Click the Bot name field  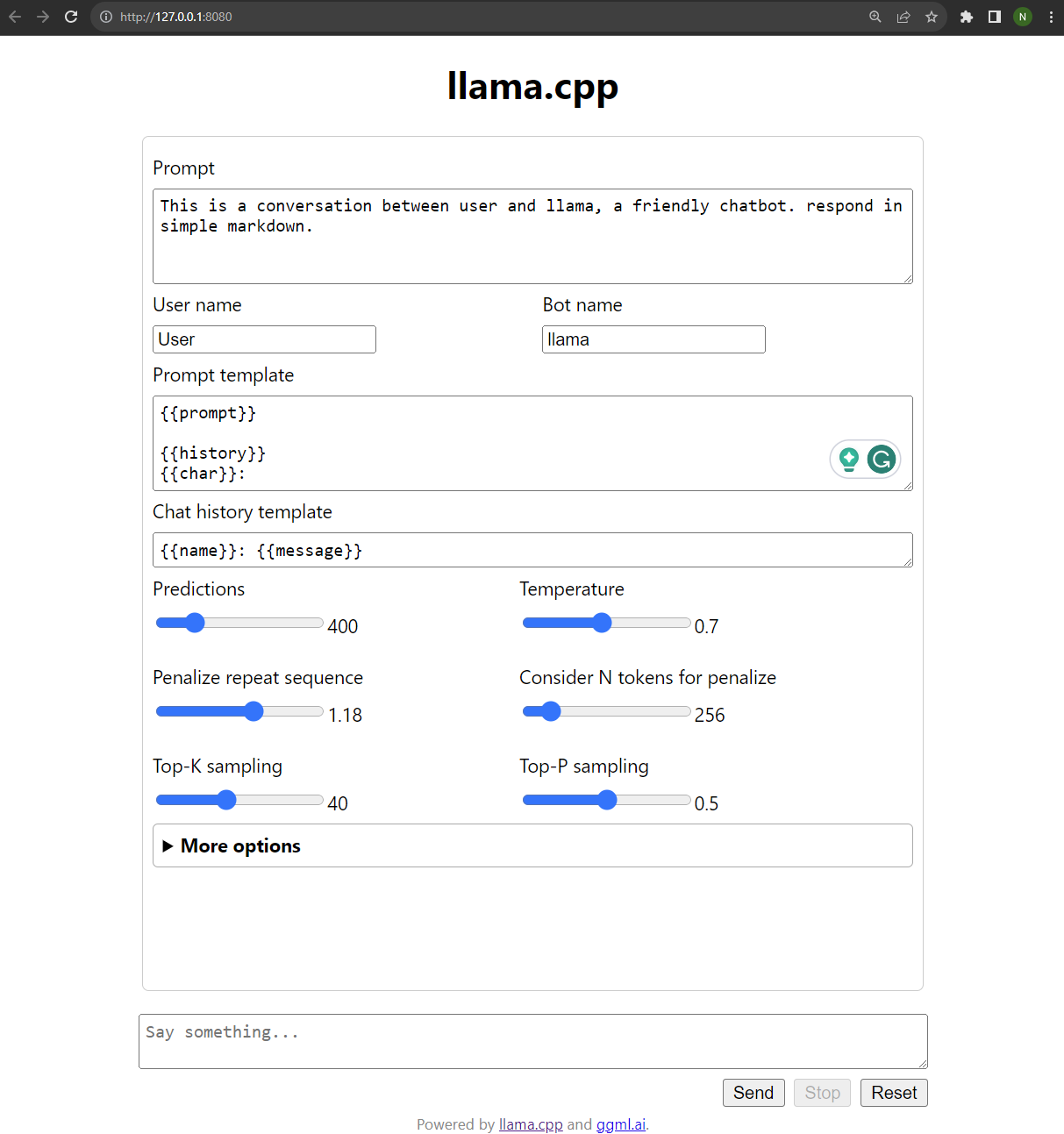[653, 339]
